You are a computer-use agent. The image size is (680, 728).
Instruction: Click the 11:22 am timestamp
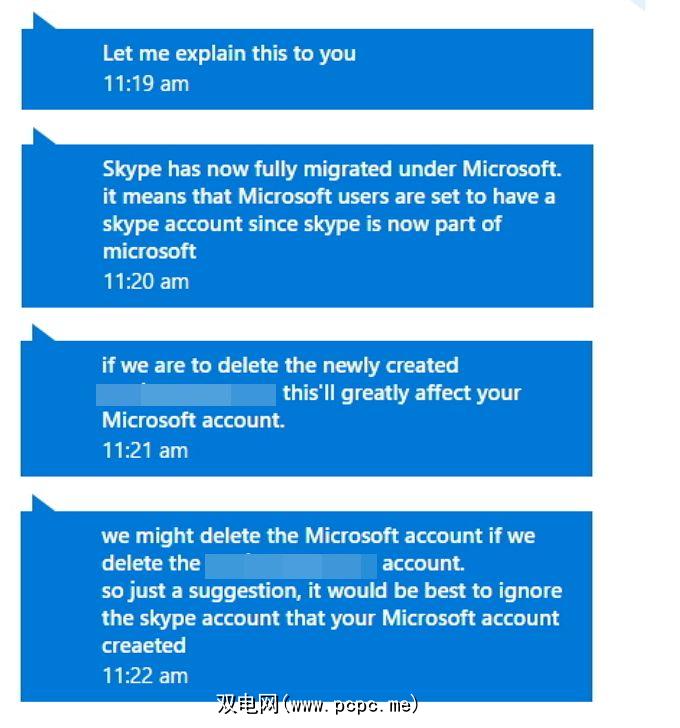(x=145, y=676)
